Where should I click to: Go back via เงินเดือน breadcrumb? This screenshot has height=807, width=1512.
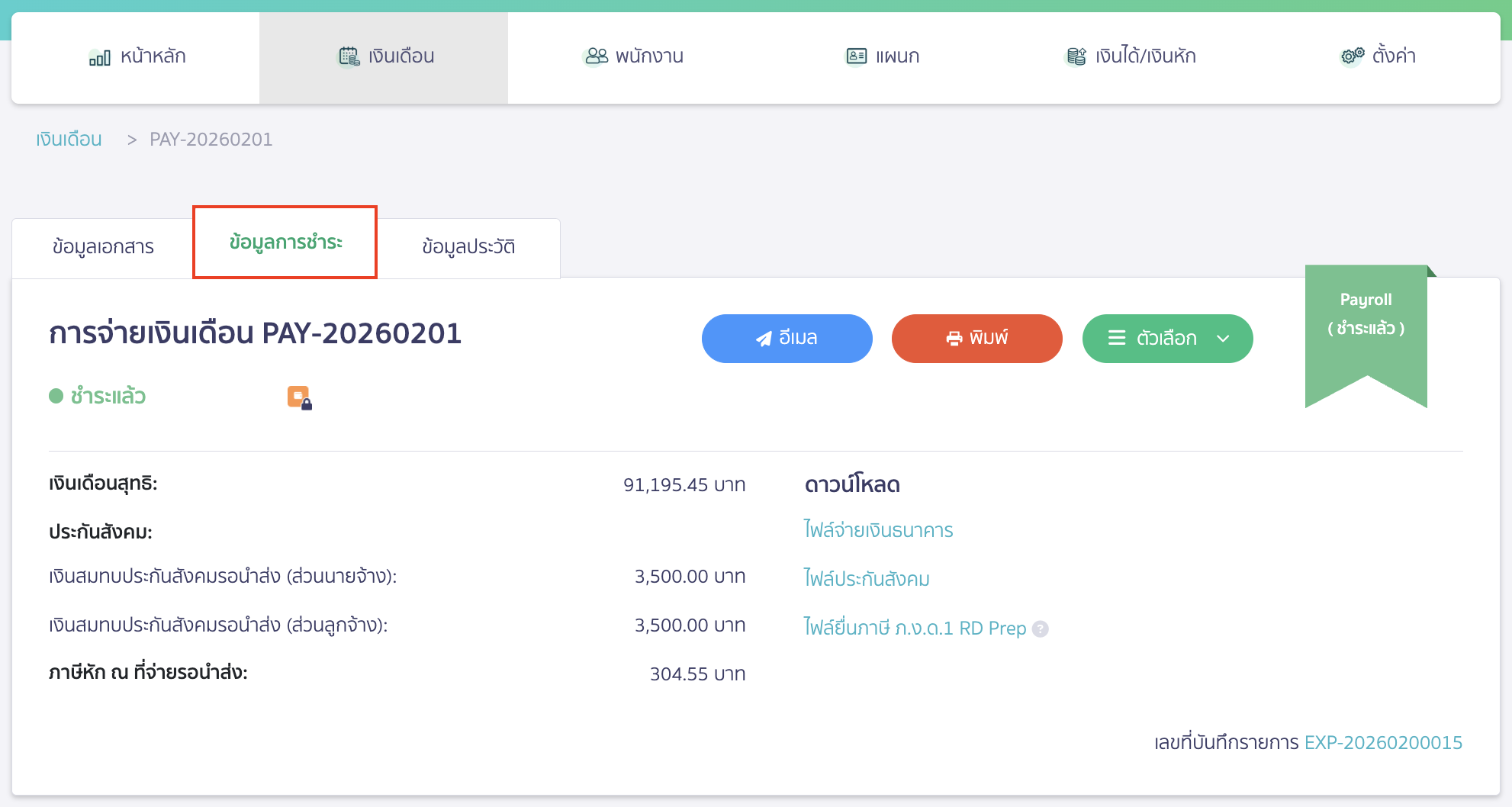pos(68,139)
